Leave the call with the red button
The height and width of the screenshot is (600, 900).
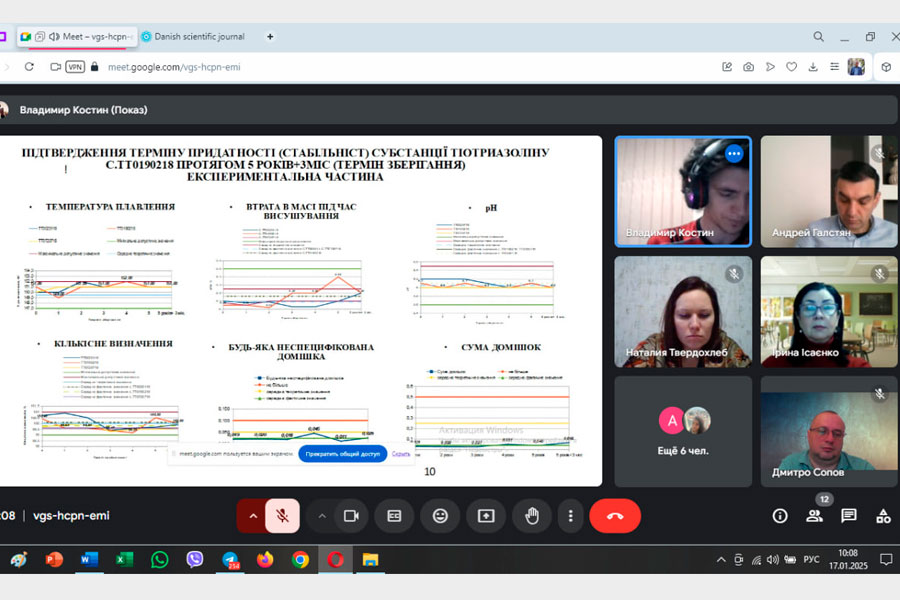pyautogui.click(x=615, y=516)
